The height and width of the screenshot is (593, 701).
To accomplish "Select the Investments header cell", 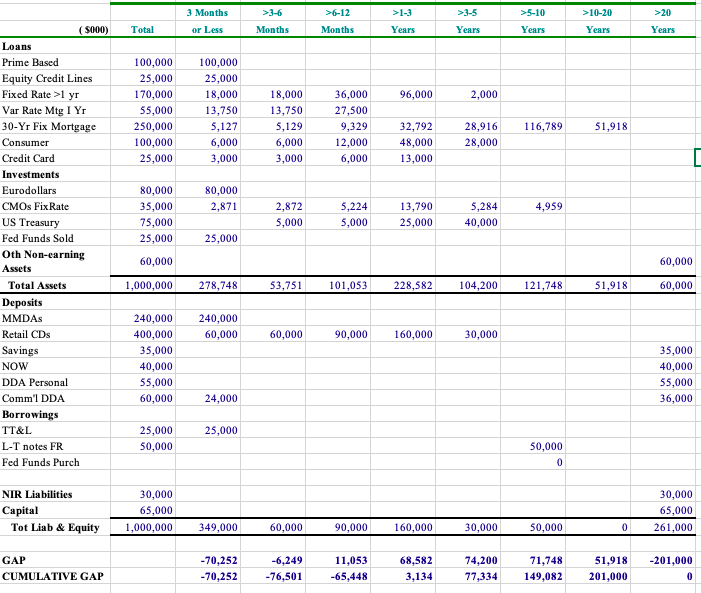I will pos(30,174).
